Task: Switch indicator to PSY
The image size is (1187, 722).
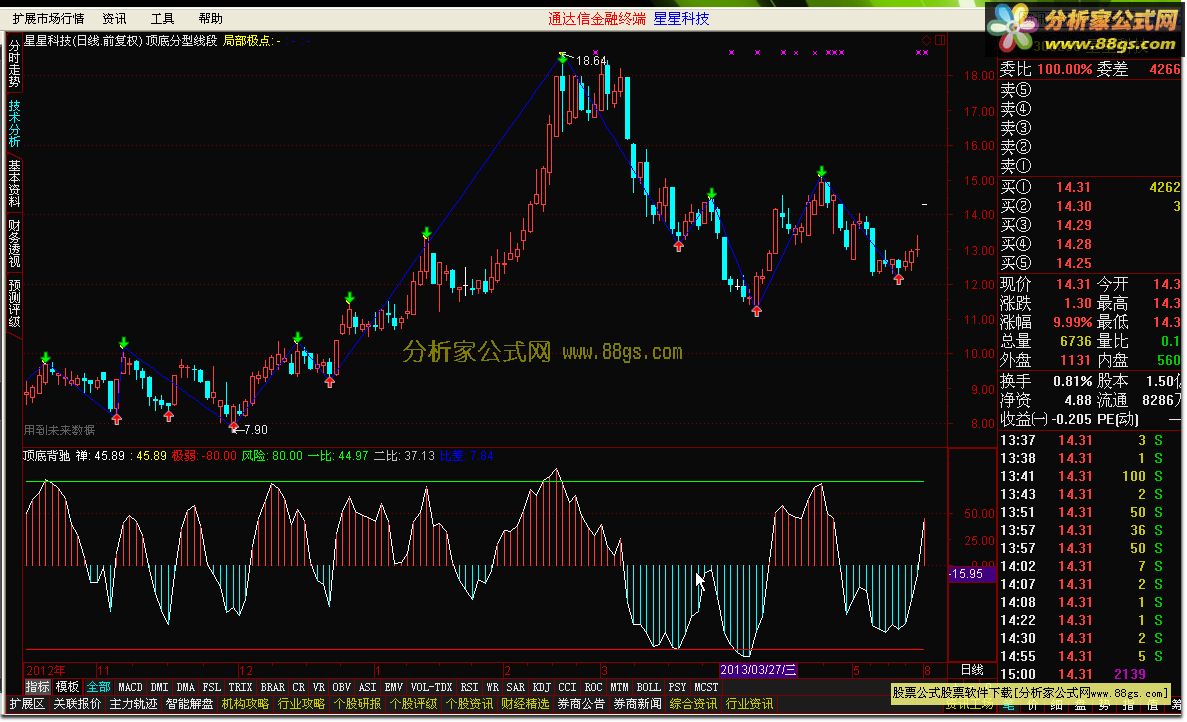Action: (678, 687)
